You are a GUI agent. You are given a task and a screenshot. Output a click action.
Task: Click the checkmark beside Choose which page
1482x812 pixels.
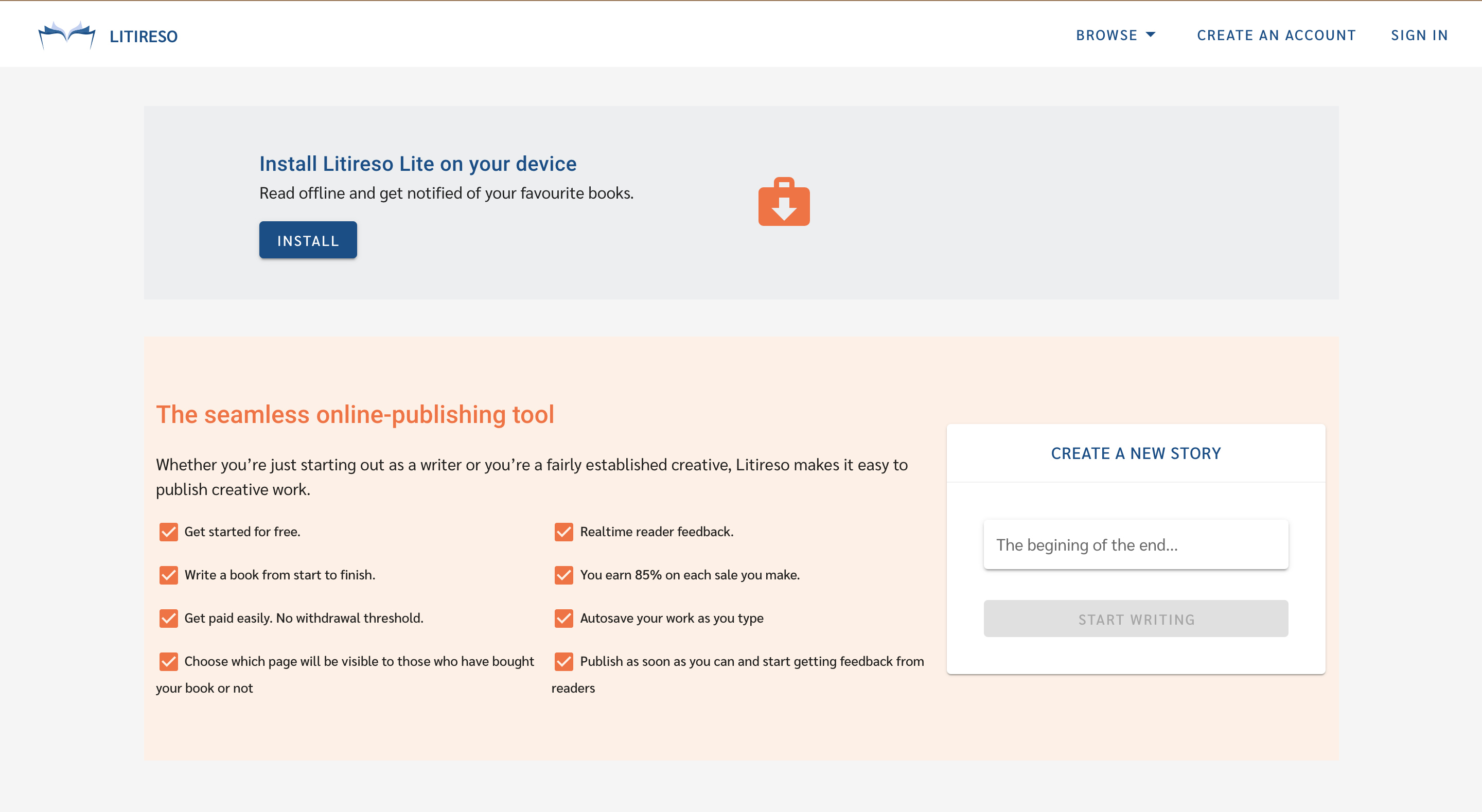(x=169, y=661)
